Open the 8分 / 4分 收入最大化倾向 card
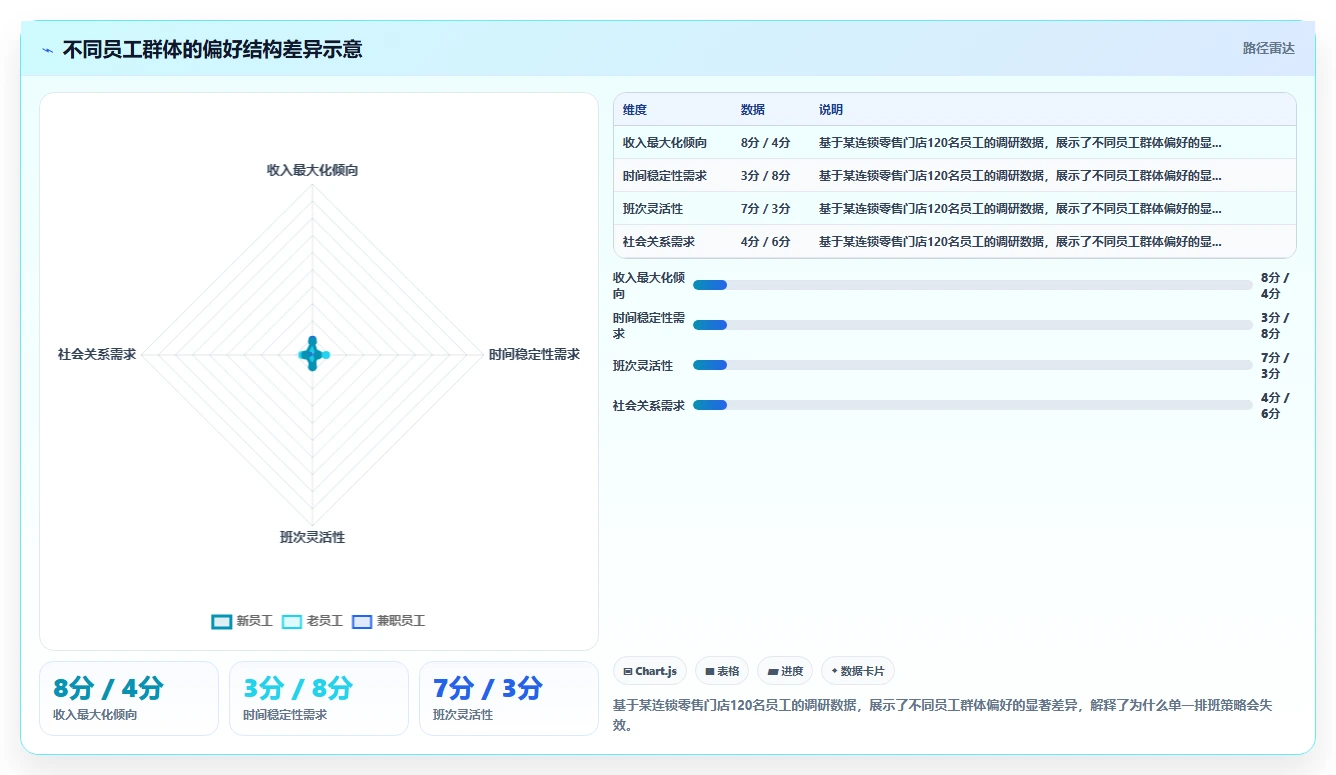1336x775 pixels. 129,698
